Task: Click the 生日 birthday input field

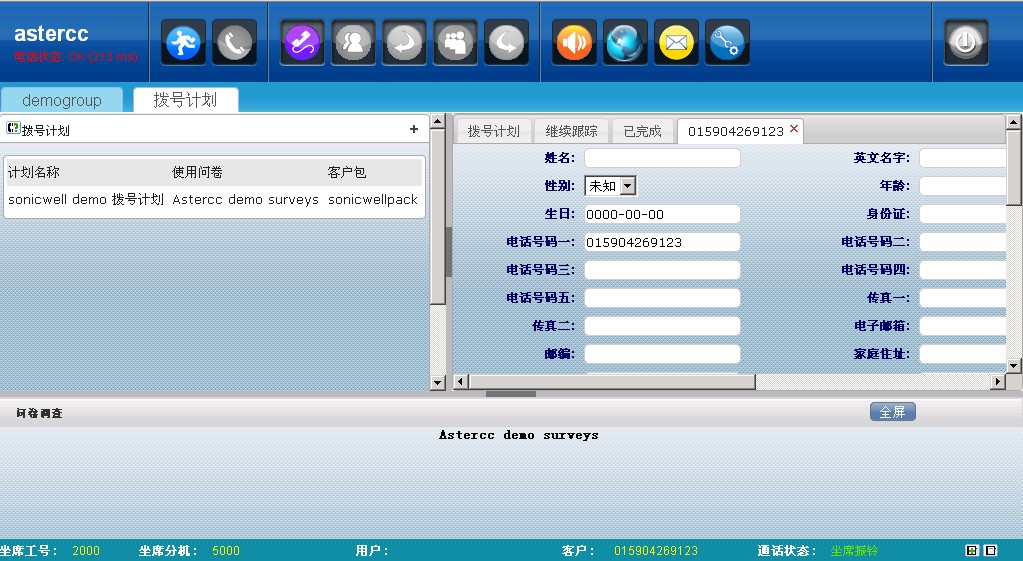Action: coord(662,214)
